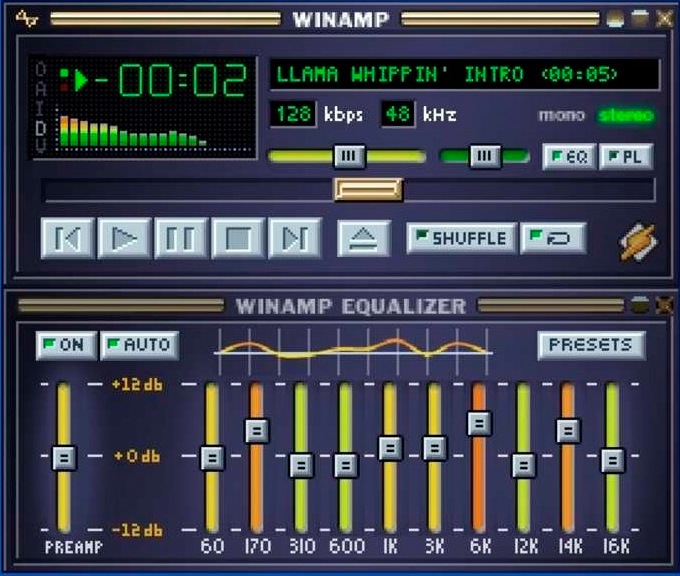Toggle Shuffle mode
This screenshot has width=680, height=576.
462,238
